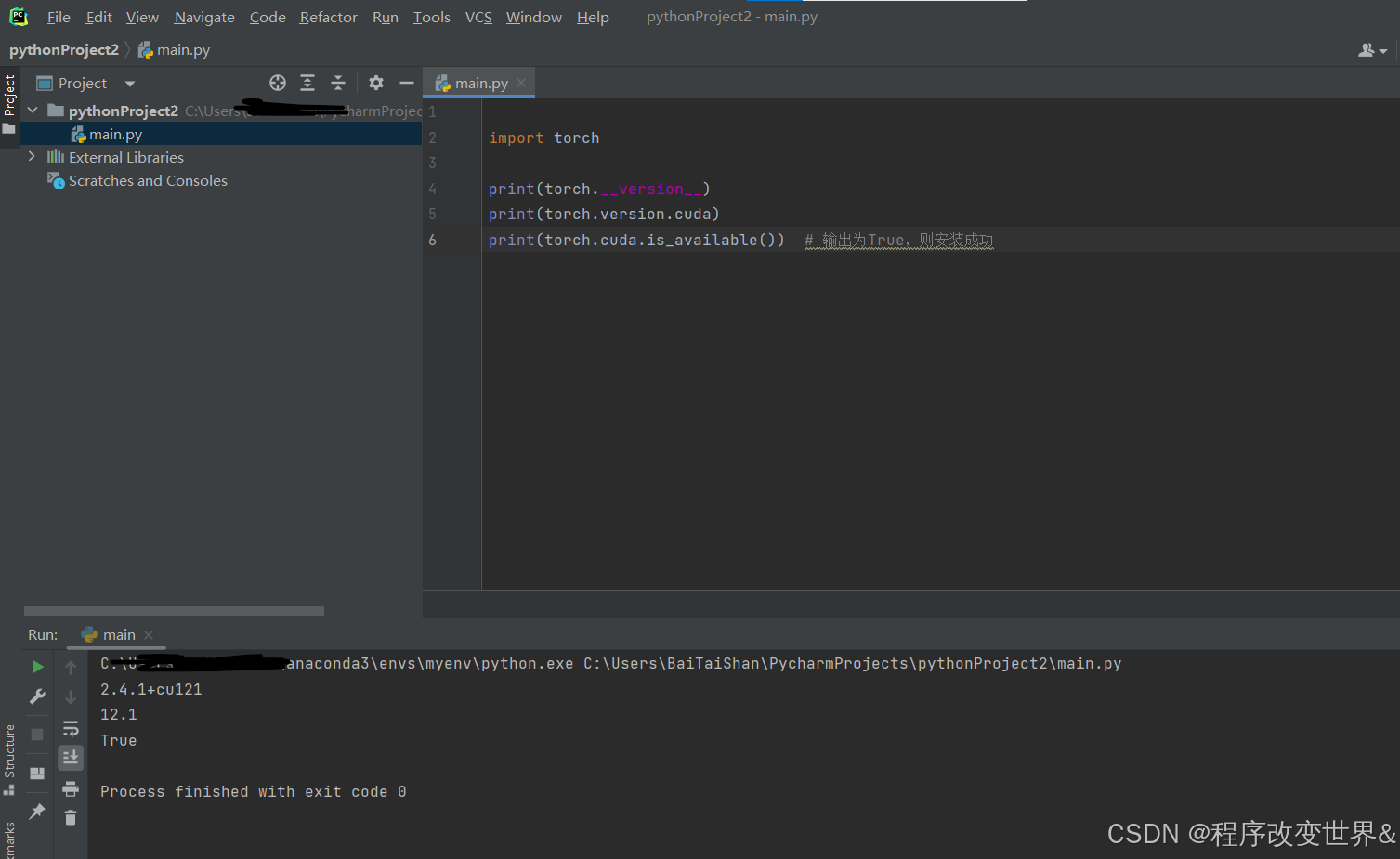The height and width of the screenshot is (859, 1400).
Task: Toggle Scroll to End in console
Action: (x=71, y=758)
